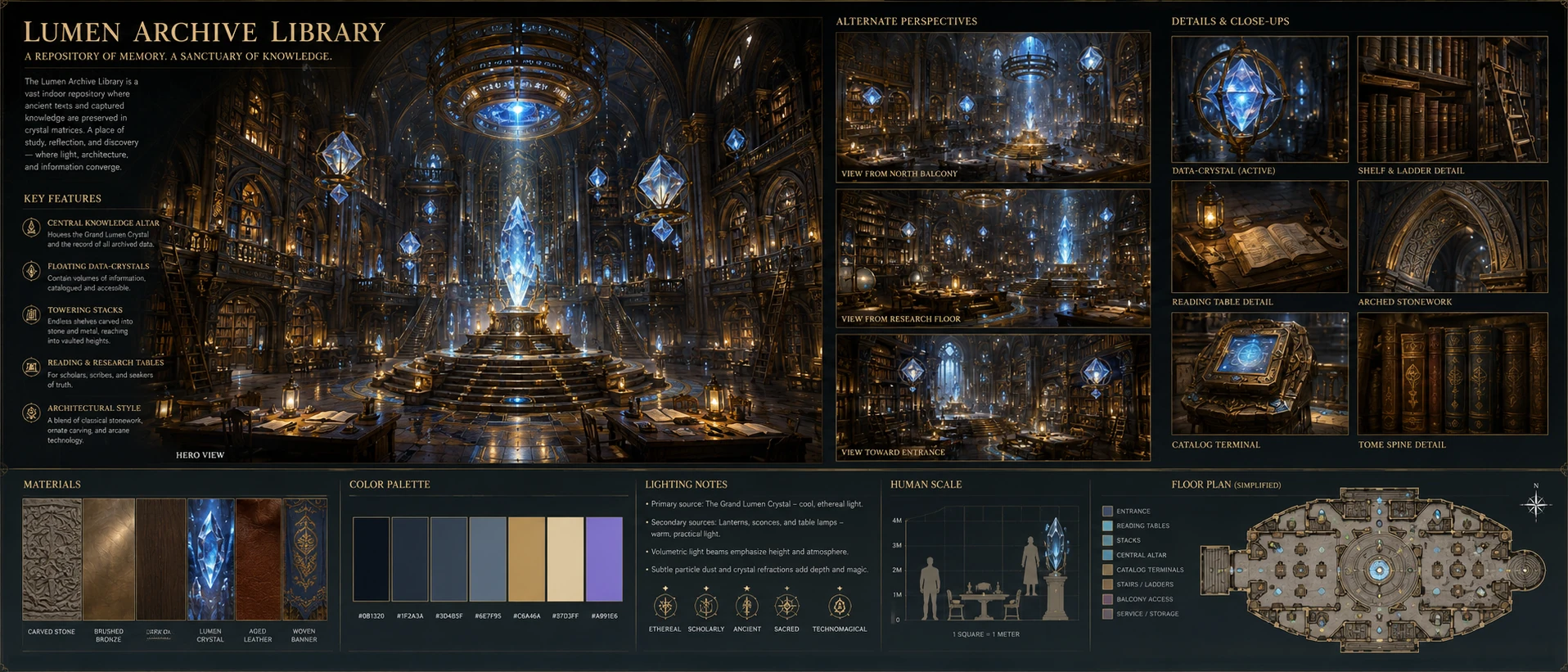Open the View From Research Floor image
Image resolution: width=1568 pixels, height=672 pixels.
coord(993,258)
